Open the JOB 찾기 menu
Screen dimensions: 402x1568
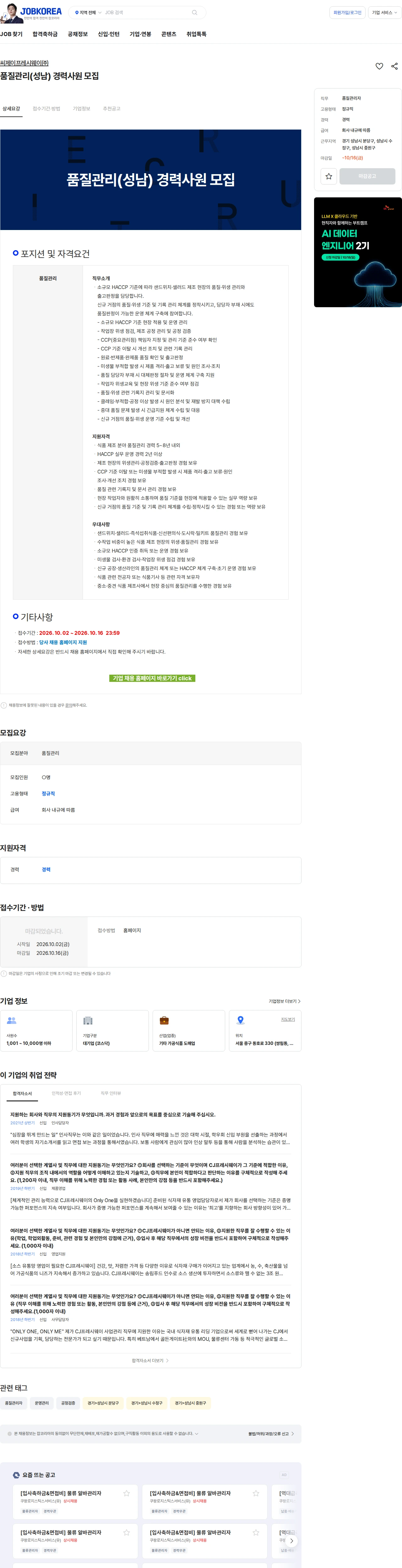point(12,34)
